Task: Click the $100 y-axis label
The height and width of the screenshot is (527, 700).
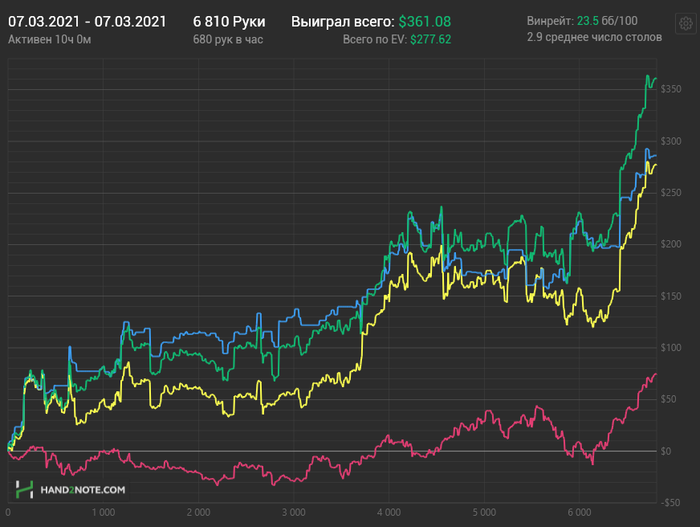Action: click(671, 347)
